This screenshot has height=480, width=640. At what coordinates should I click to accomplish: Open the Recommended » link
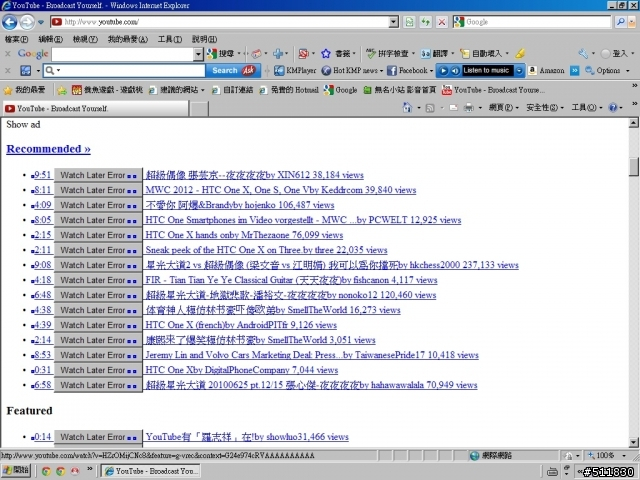point(49,149)
